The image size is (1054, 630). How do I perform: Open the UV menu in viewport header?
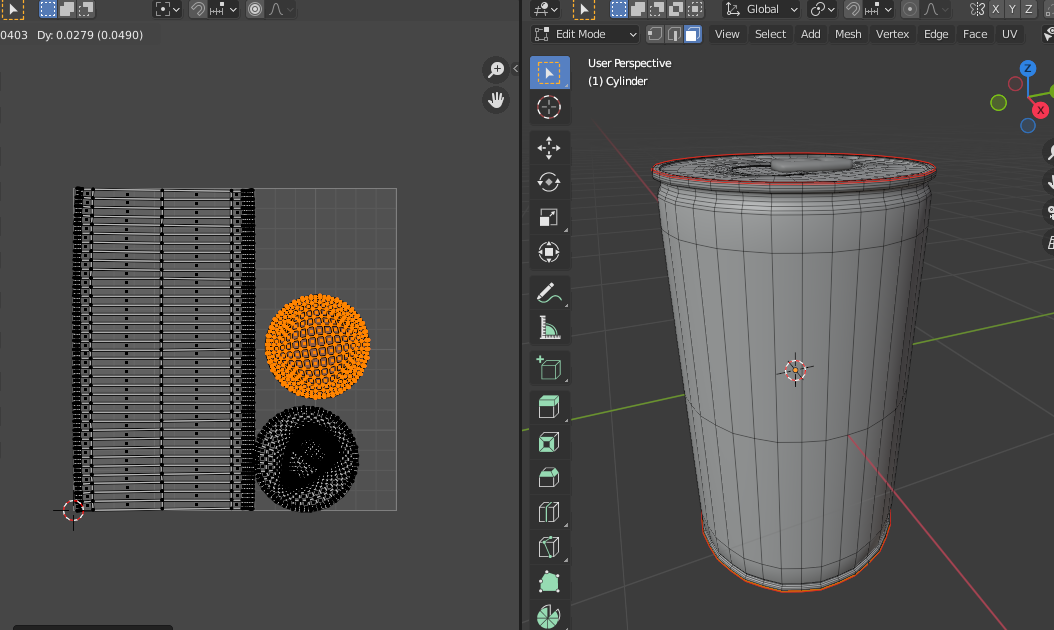pos(1010,34)
